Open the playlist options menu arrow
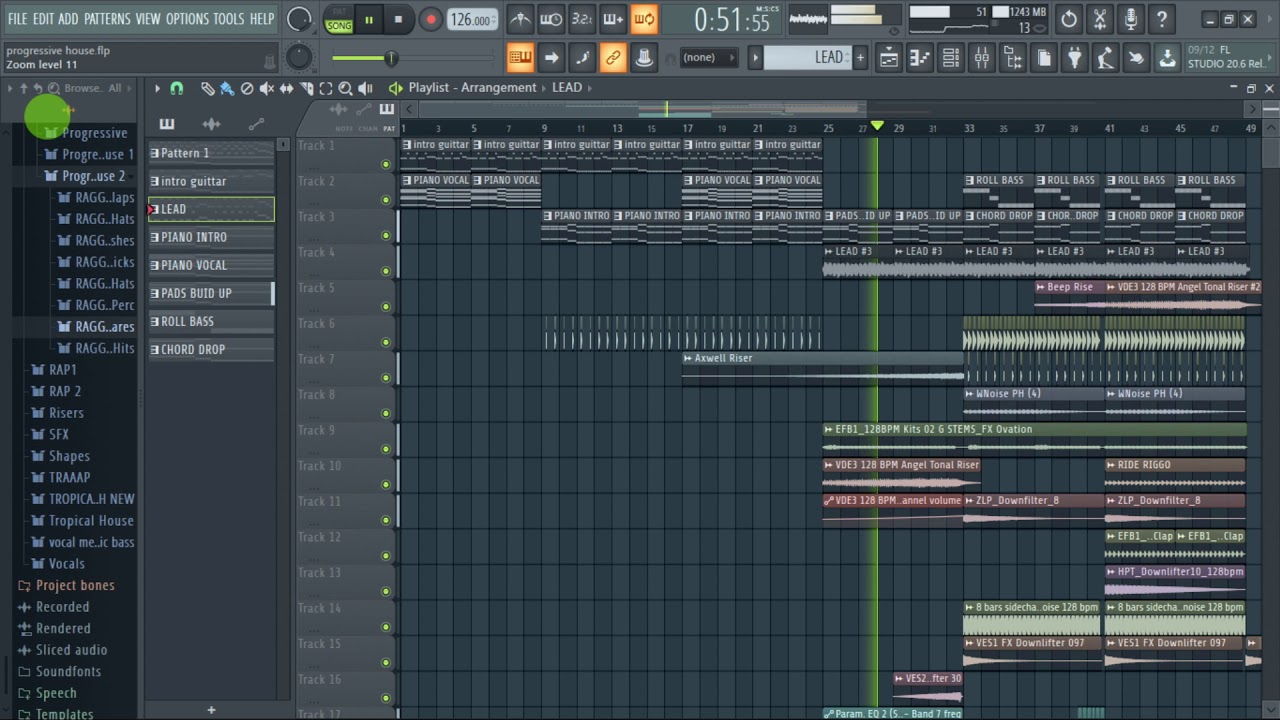The image size is (1280, 720). tap(157, 88)
